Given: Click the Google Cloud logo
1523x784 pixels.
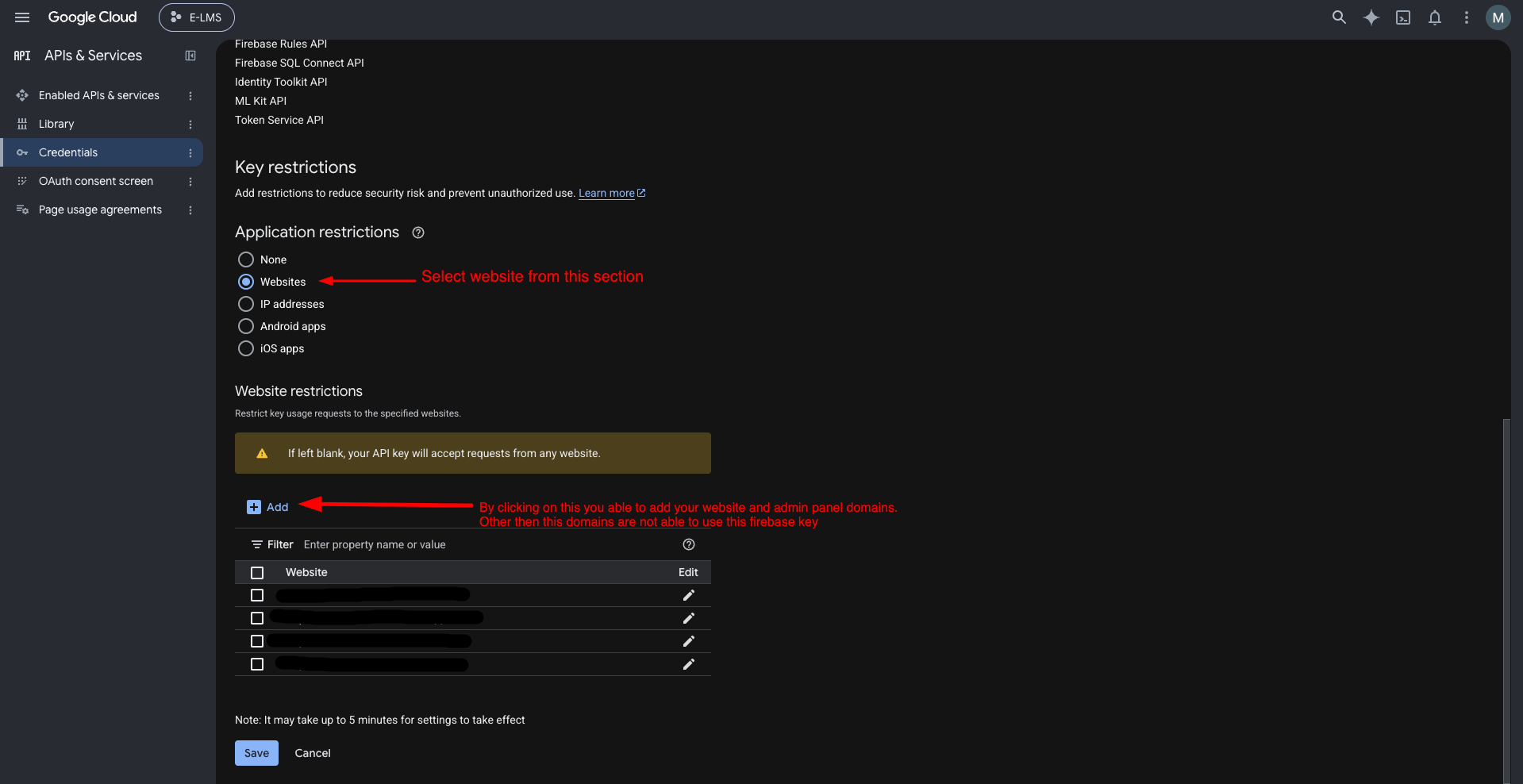Looking at the screenshot, I should click(x=92, y=17).
